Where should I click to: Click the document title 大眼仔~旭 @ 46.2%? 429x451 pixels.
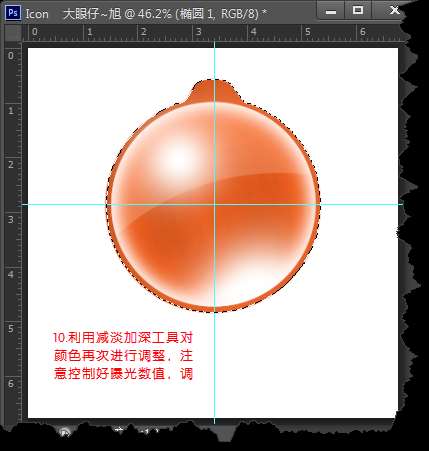(x=117, y=14)
